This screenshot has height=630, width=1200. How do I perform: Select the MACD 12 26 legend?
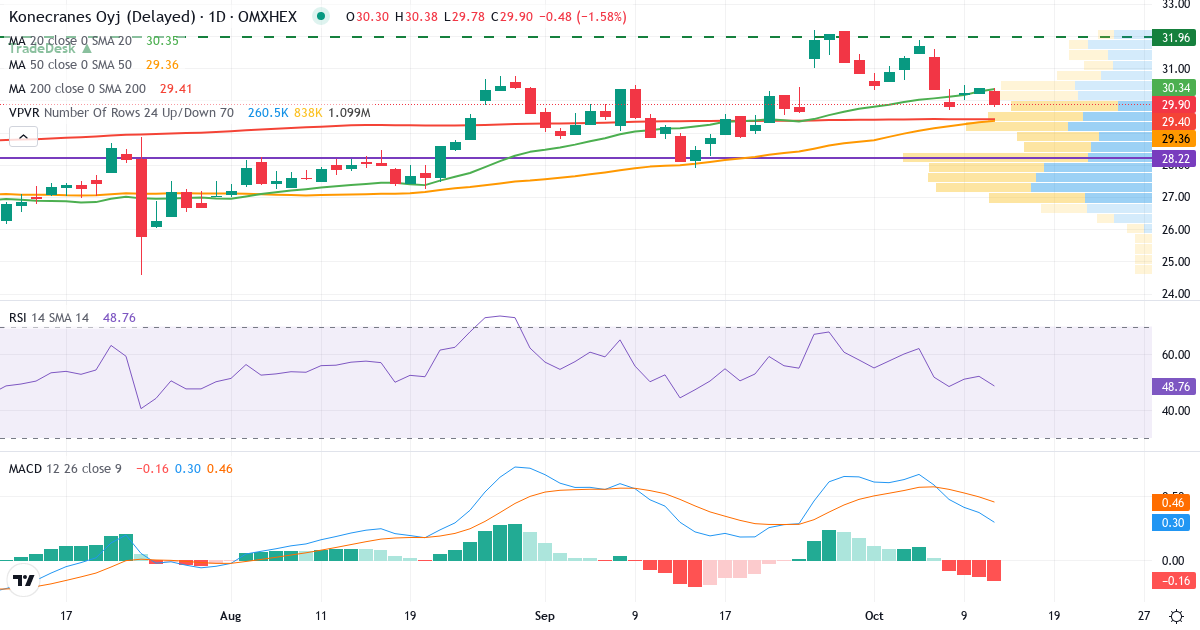[65, 468]
